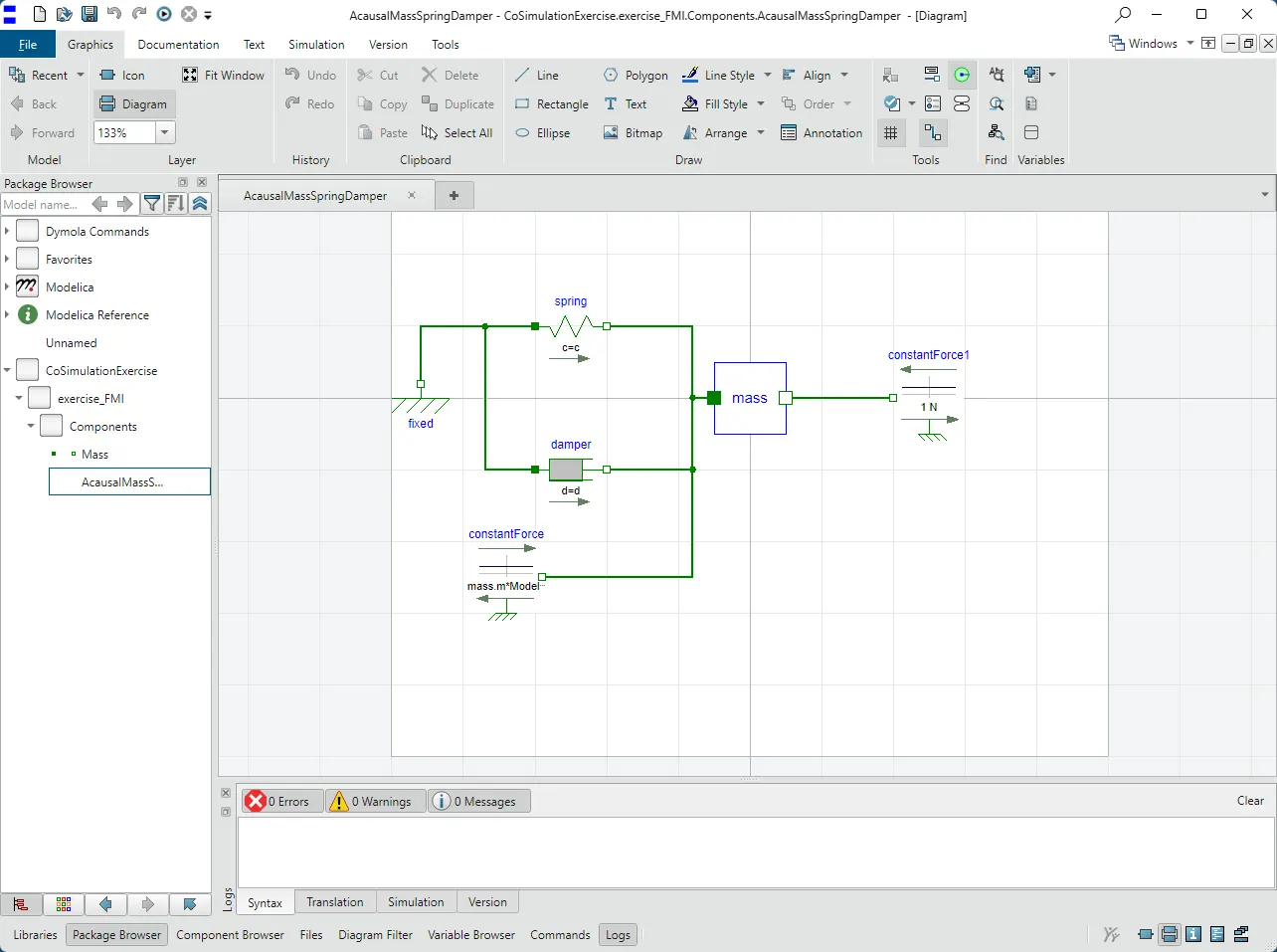Click the Annotation tool icon
Viewport: 1277px width, 952px height.
[789, 132]
